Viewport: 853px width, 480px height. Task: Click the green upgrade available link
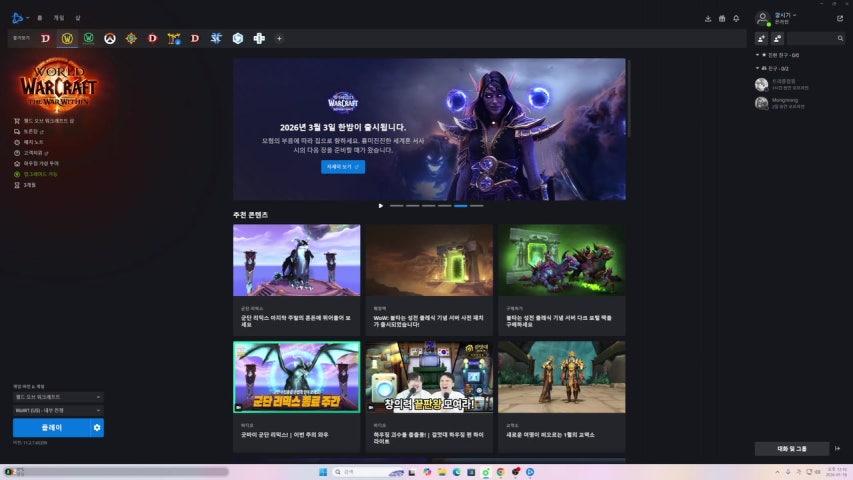[36, 174]
